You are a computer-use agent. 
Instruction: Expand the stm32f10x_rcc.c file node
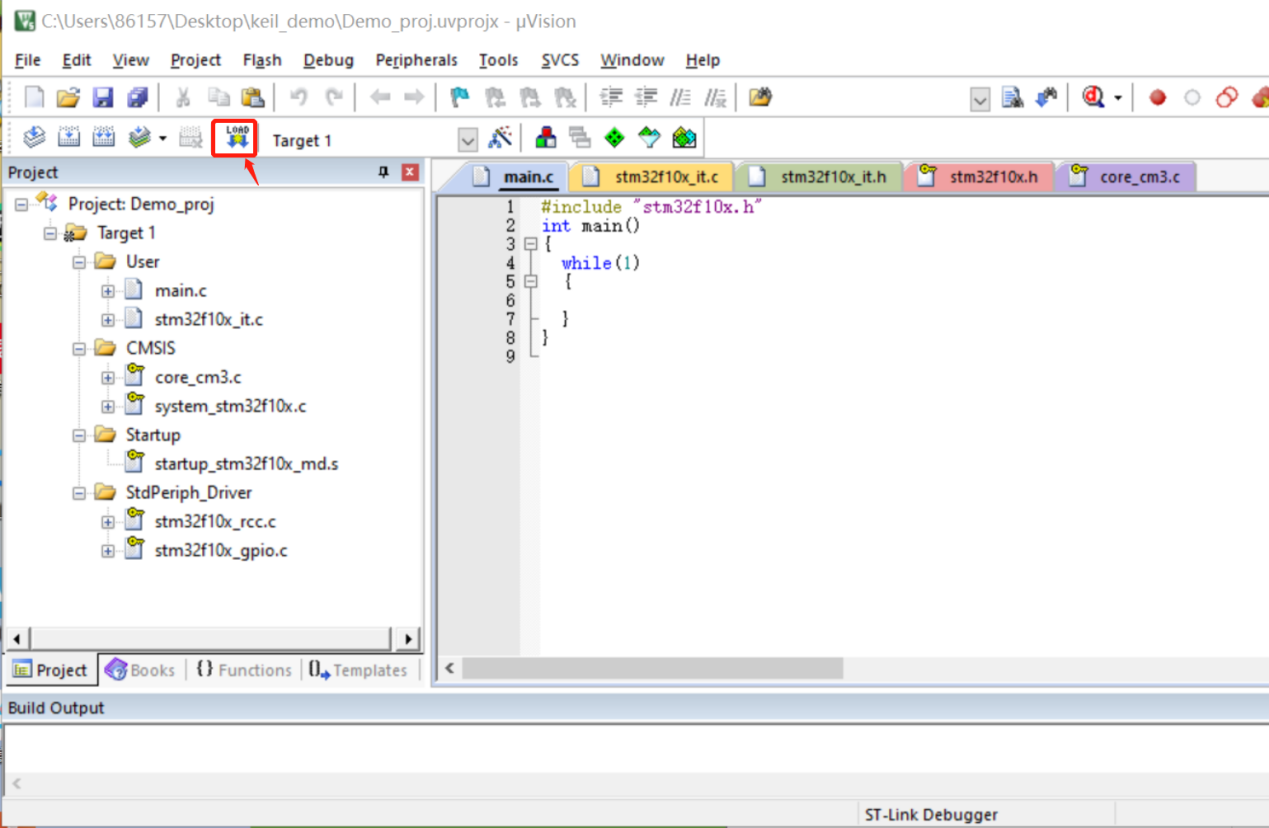click(x=108, y=522)
